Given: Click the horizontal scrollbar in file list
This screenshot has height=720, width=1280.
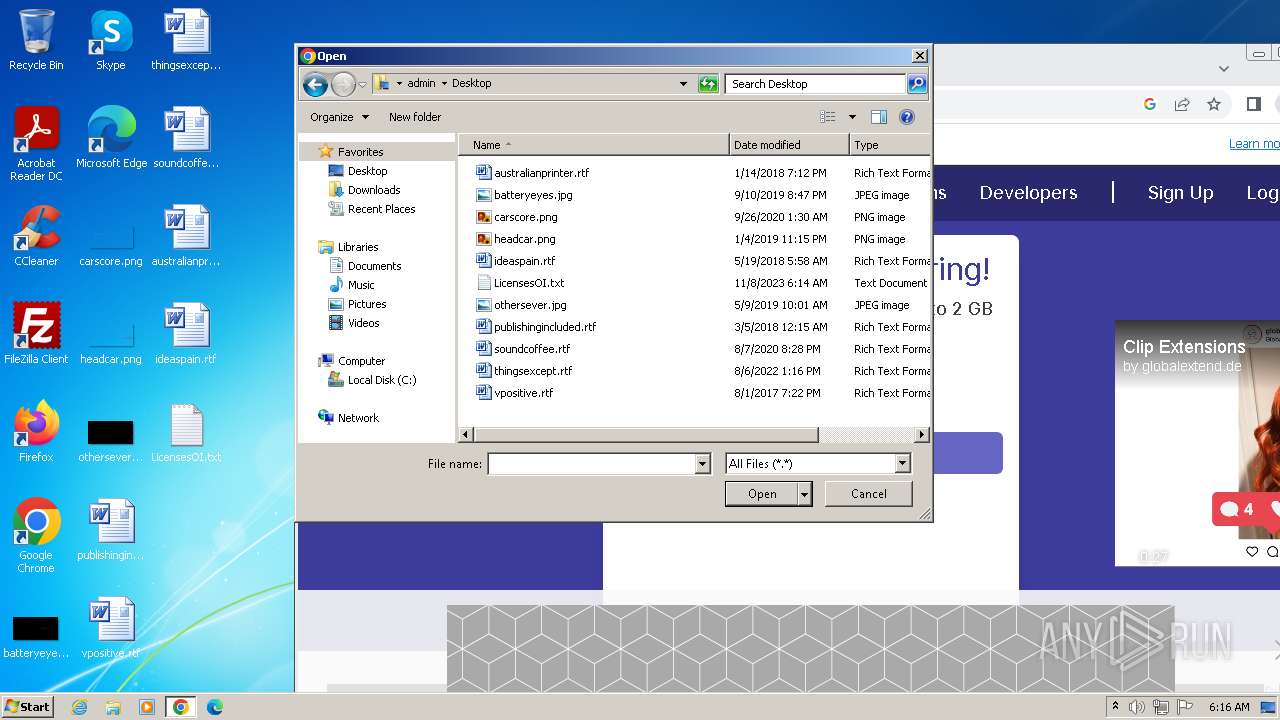Looking at the screenshot, I should point(646,435).
